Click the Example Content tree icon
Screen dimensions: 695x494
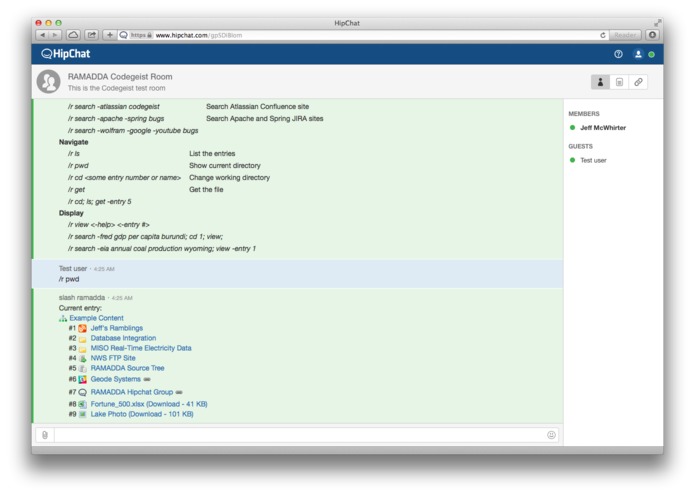[63, 319]
